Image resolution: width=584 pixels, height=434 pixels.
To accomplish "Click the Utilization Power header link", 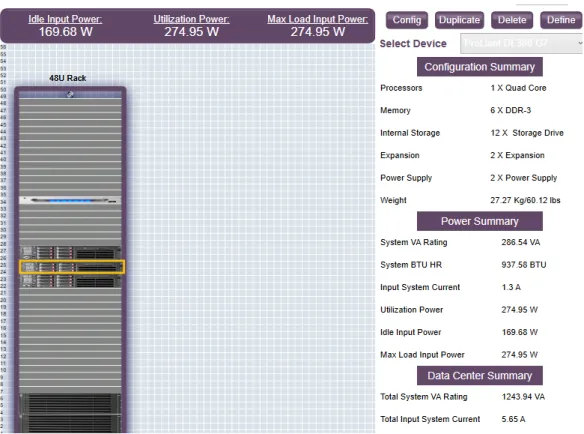I will [191, 19].
